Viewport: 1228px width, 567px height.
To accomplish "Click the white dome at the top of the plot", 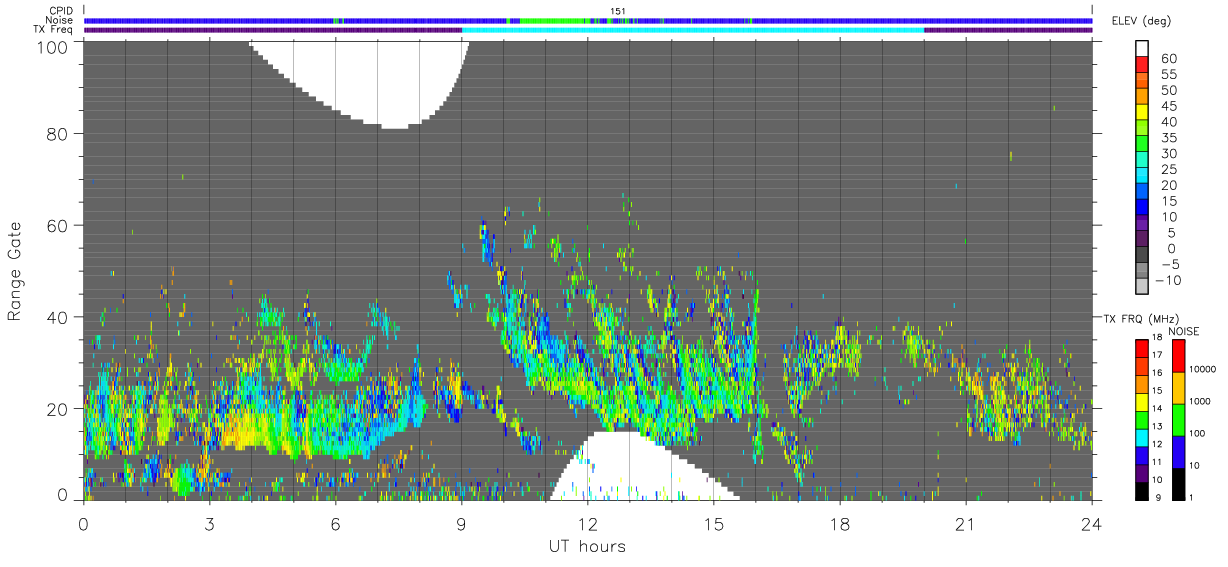I will [360, 84].
